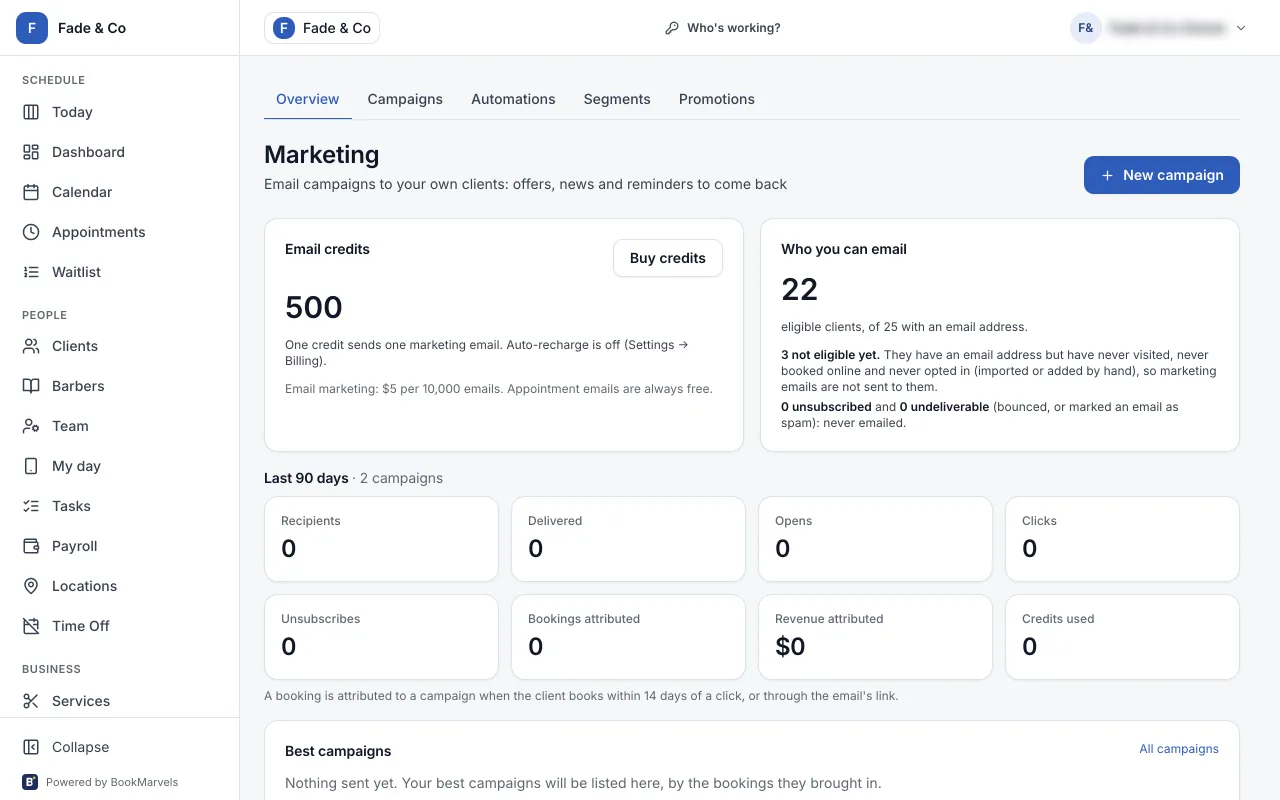Viewport: 1280px width, 800px height.
Task: Click the Payroll wallet icon
Action: (x=31, y=546)
